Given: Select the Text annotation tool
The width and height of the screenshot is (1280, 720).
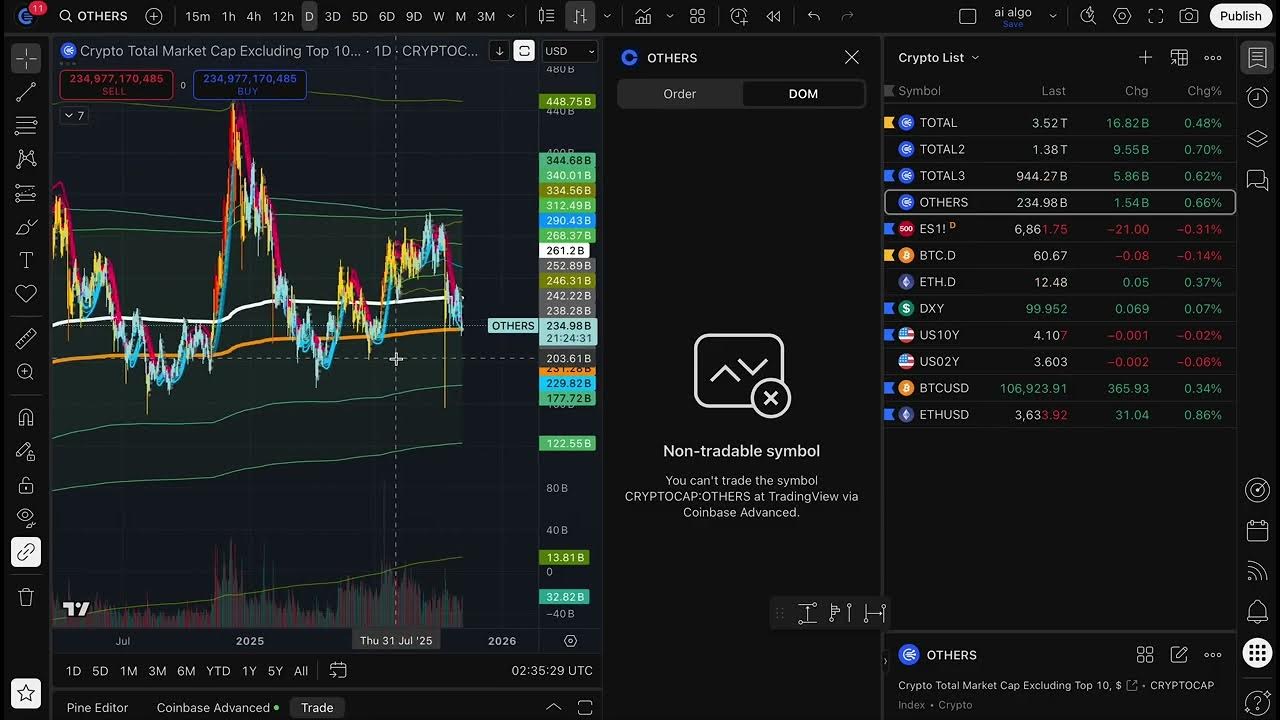Looking at the screenshot, I should [x=25, y=259].
